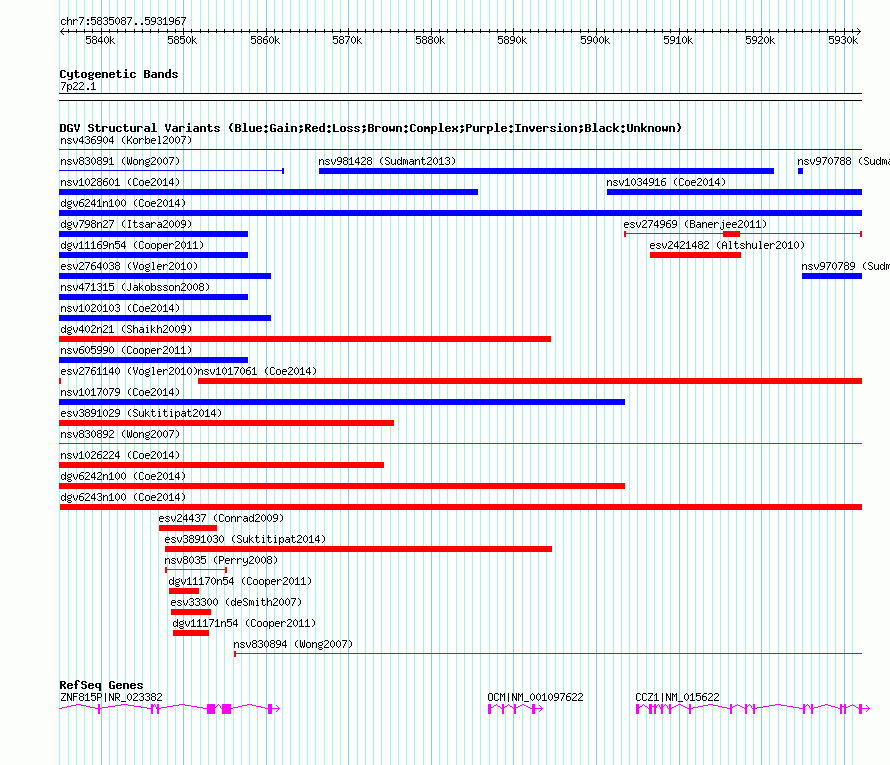Image resolution: width=890 pixels, height=765 pixels.
Task: Click the OCM gene exon glyph
Action: [x=515, y=709]
